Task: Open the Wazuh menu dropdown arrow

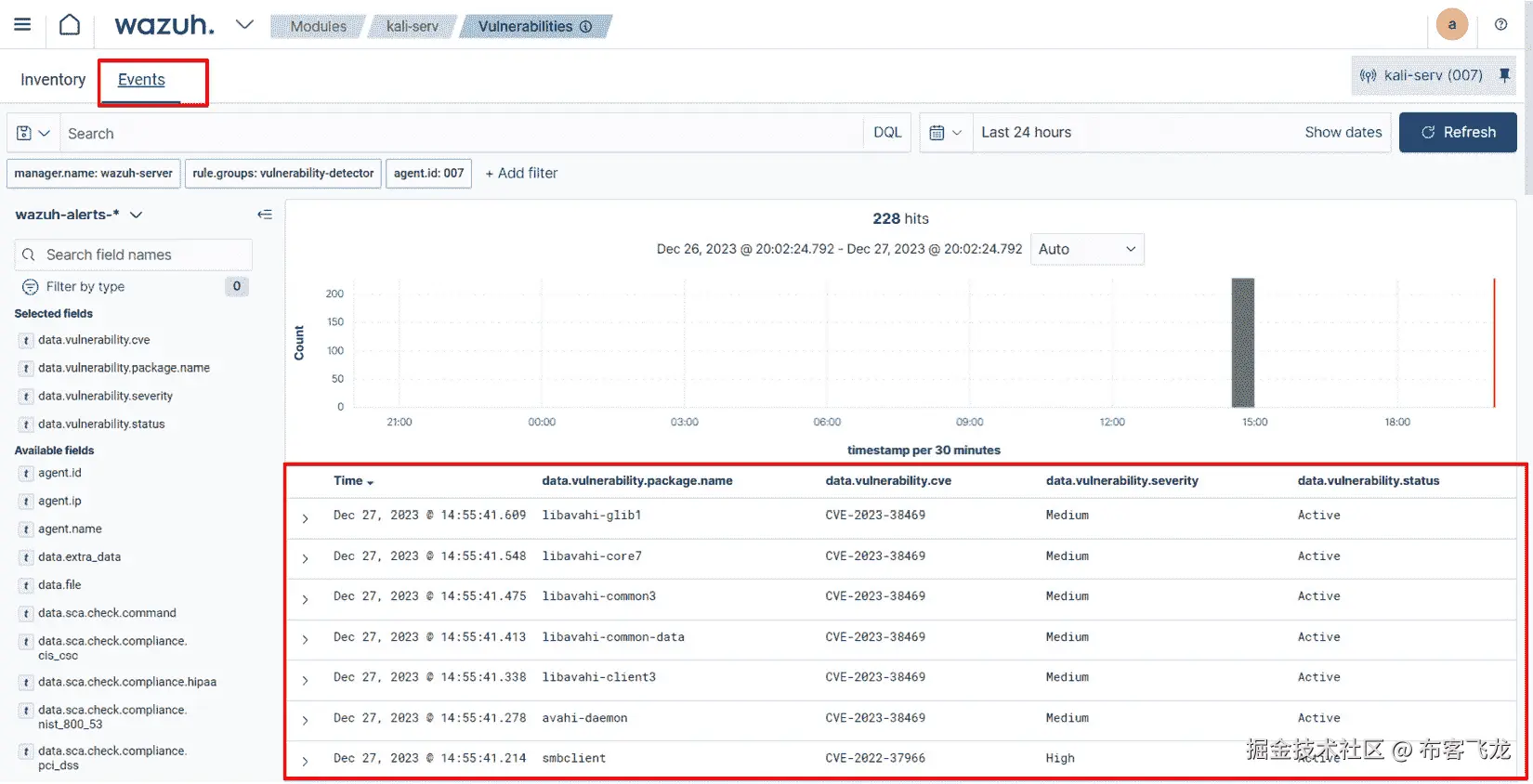Action: click(244, 25)
